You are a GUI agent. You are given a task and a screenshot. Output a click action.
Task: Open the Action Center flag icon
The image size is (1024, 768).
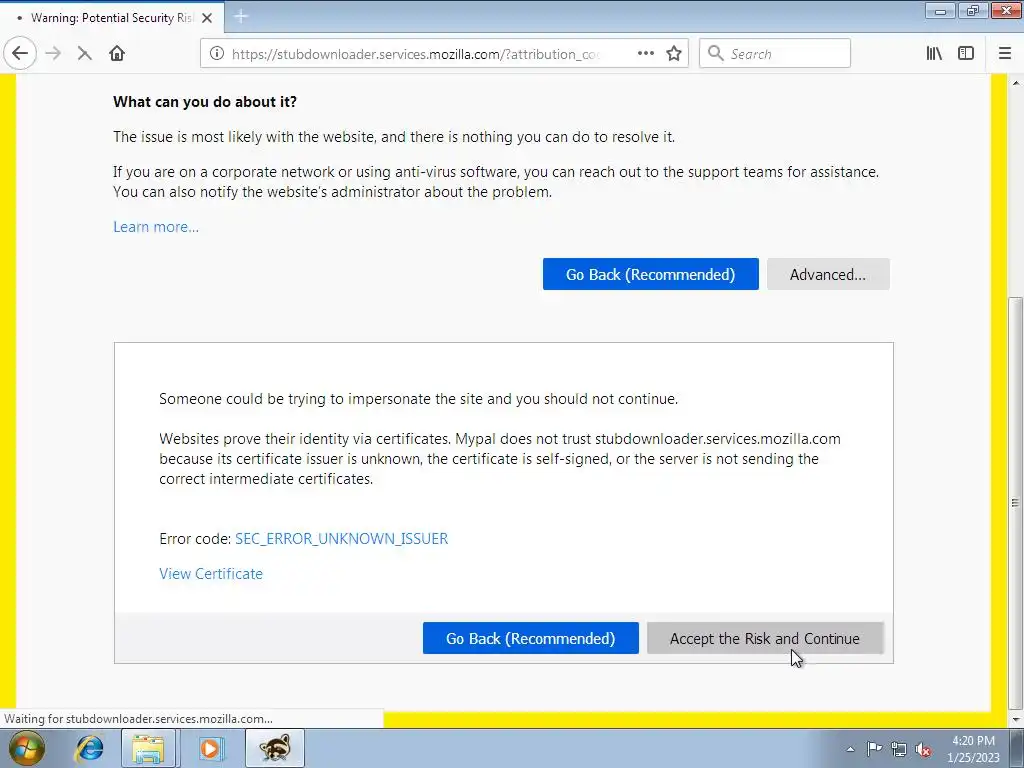pos(874,749)
